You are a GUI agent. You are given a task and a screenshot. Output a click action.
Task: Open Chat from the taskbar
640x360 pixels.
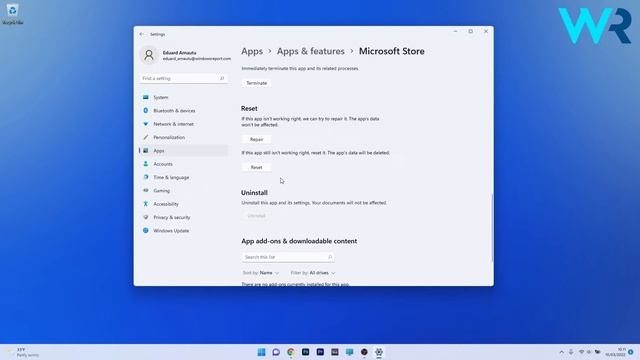[x=276, y=352]
